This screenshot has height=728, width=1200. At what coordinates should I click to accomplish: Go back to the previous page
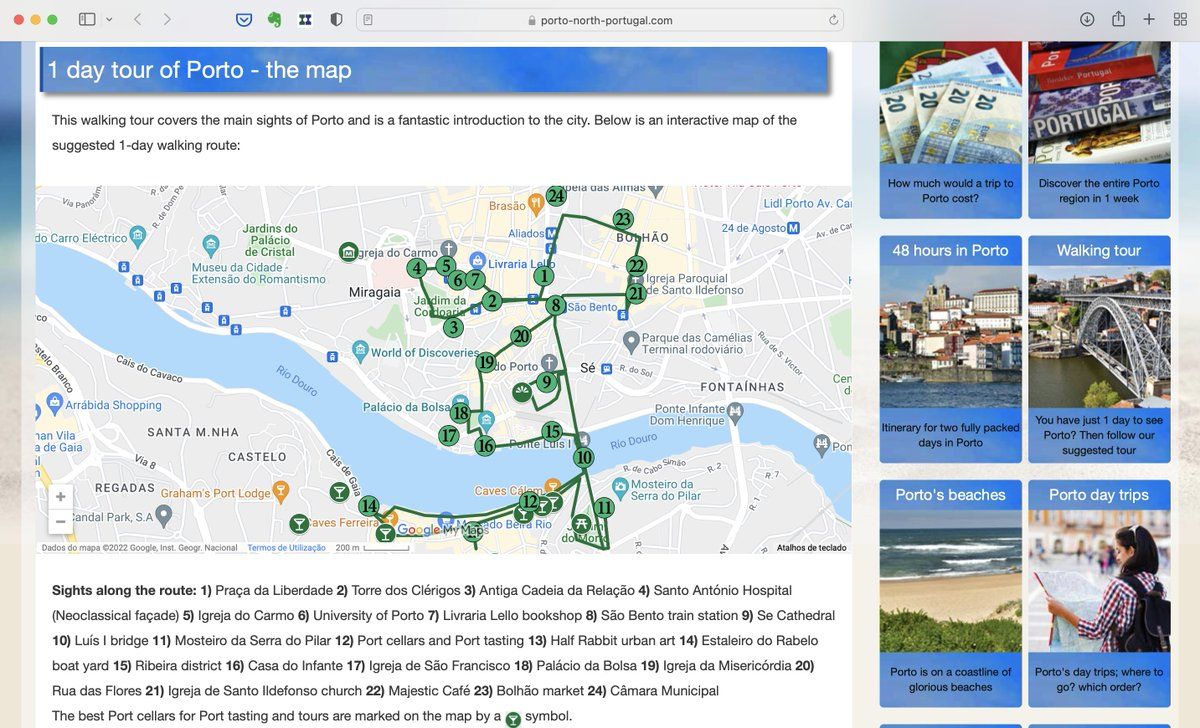[x=138, y=20]
